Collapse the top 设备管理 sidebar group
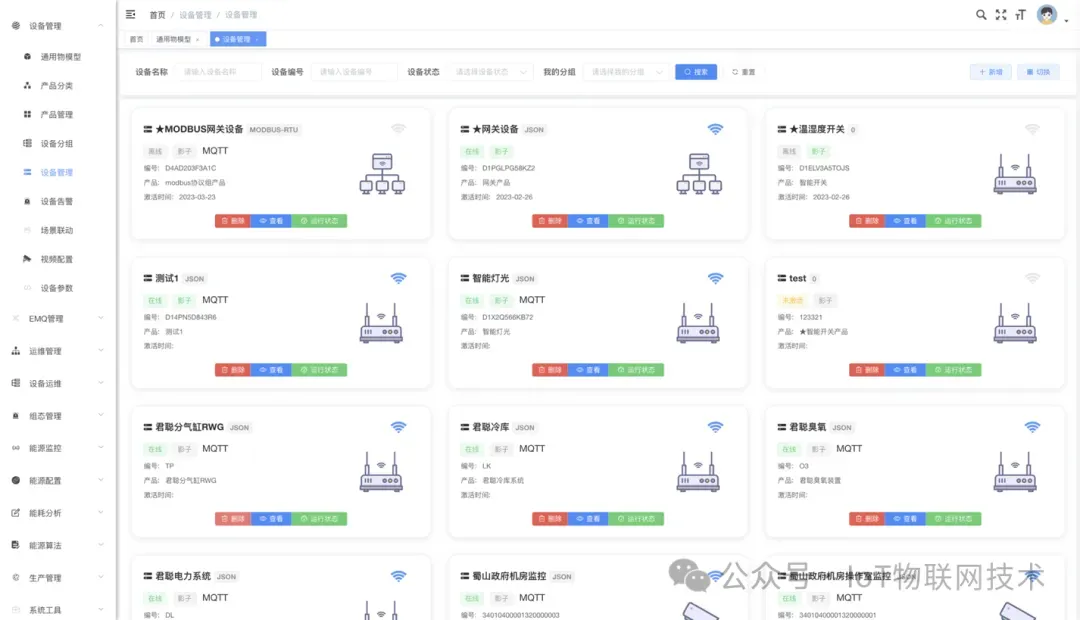The image size is (1080, 620). tap(58, 25)
